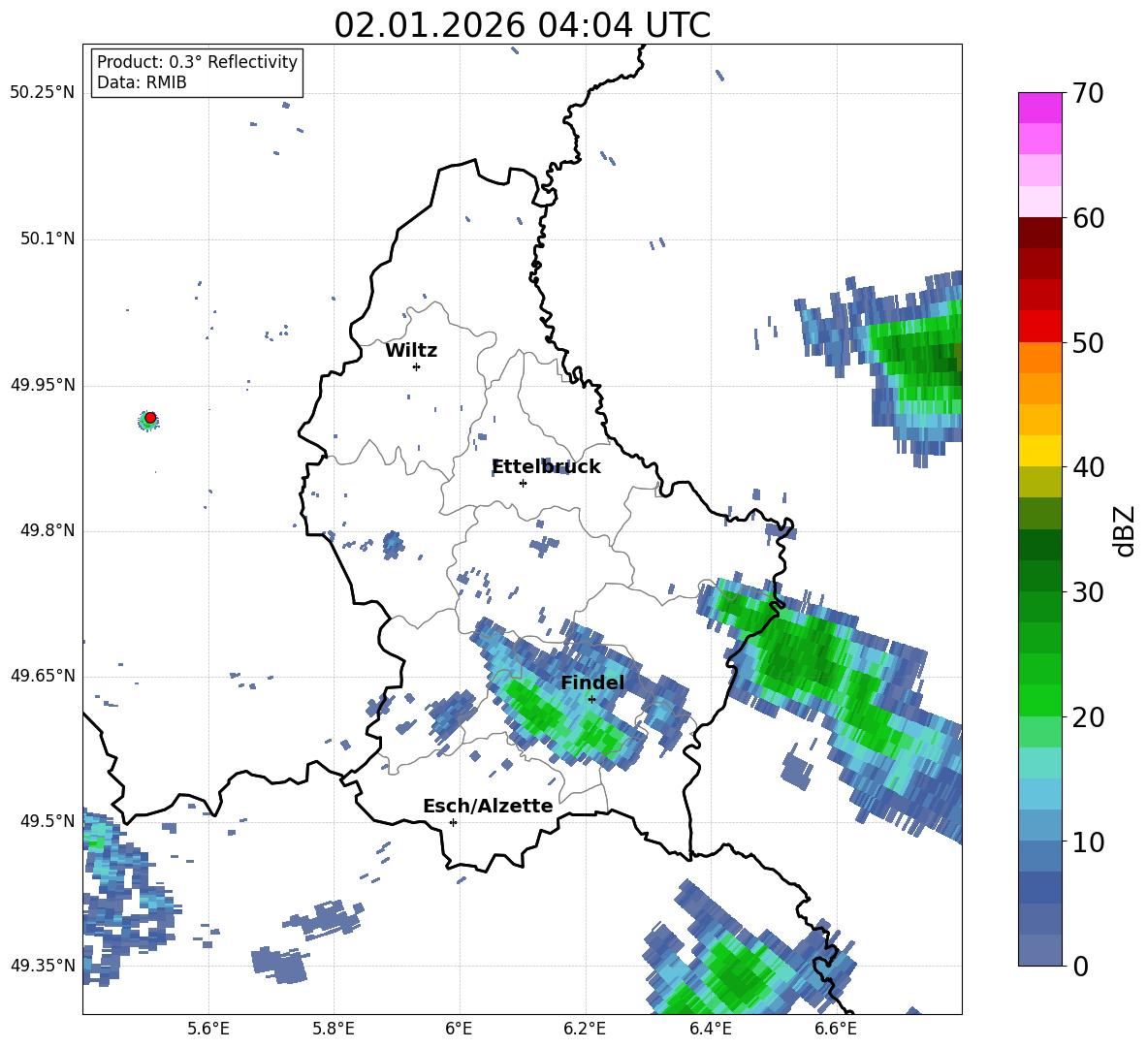
Task: Click the 49.95°N latitude label
Action: tap(43, 384)
